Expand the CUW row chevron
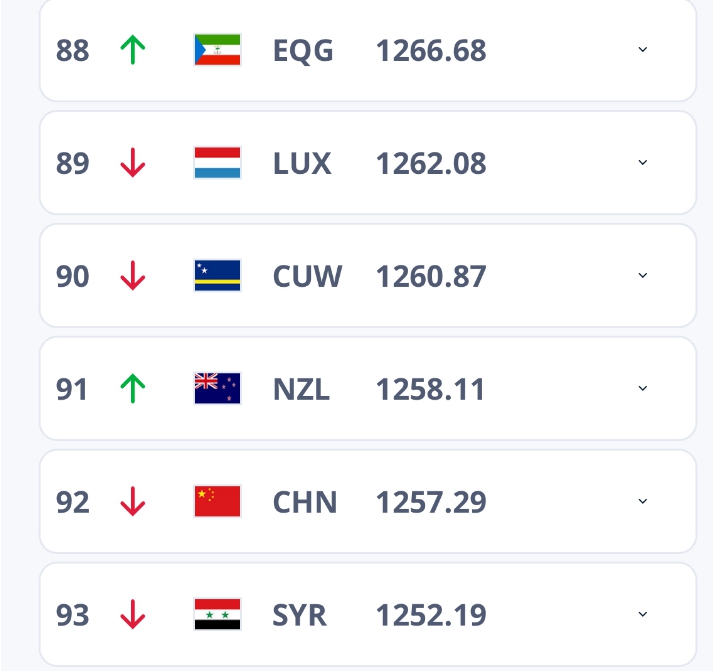Image resolution: width=713 pixels, height=671 pixels. click(643, 276)
